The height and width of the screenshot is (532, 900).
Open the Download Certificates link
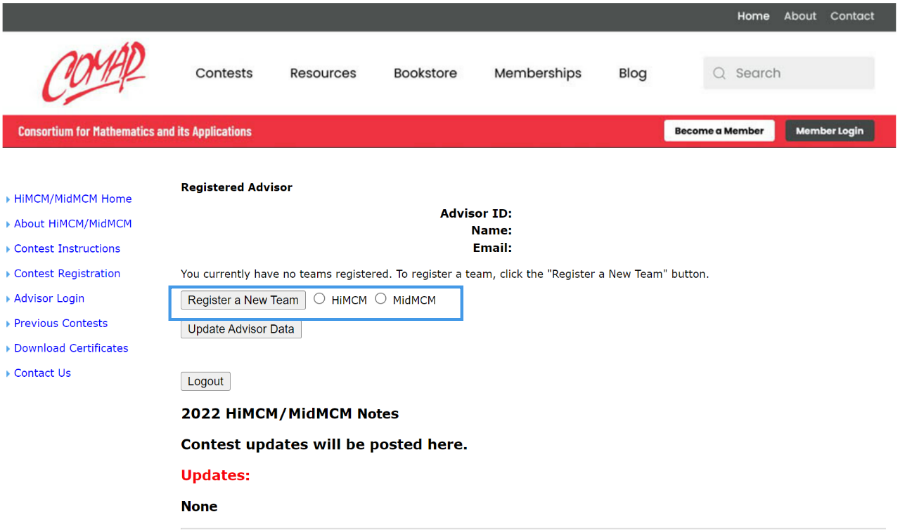(71, 348)
